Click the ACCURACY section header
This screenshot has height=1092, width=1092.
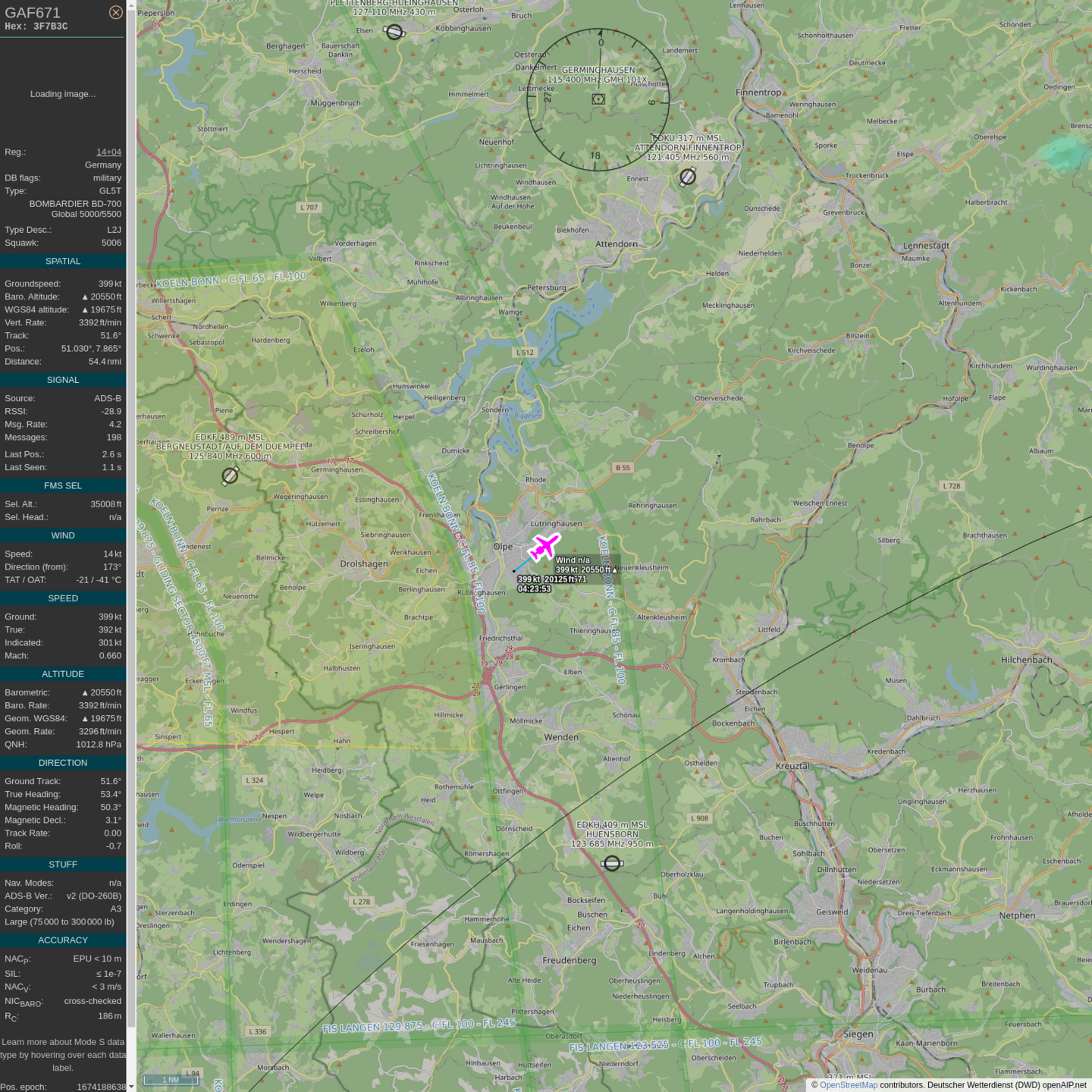[63, 940]
